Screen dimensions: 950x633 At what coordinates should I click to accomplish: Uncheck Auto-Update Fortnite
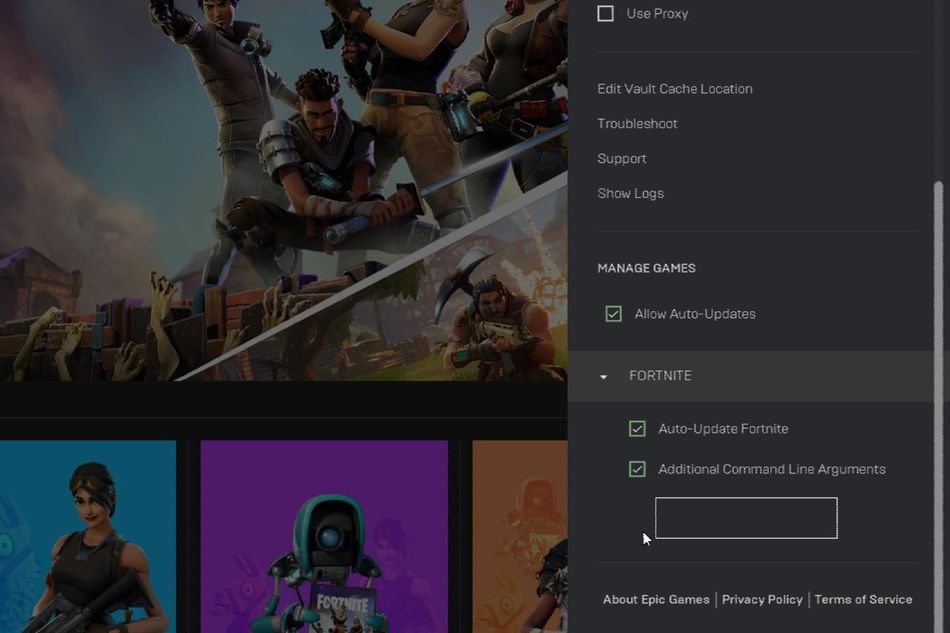click(x=637, y=429)
